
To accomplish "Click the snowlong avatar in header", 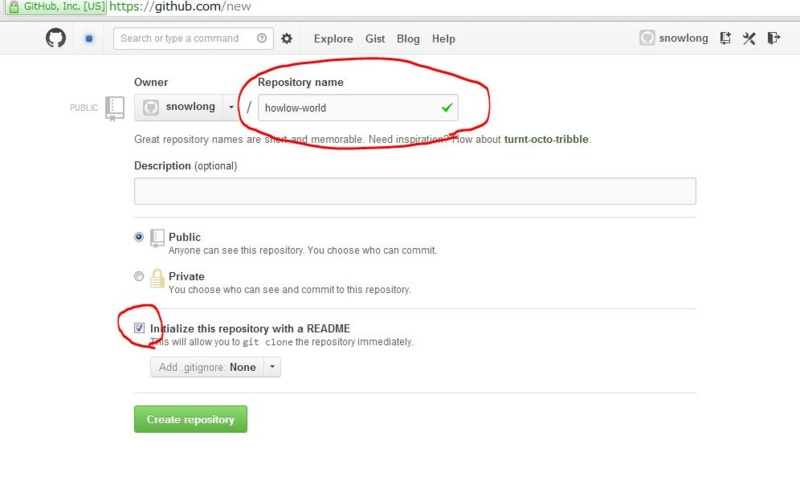I will [x=647, y=38].
